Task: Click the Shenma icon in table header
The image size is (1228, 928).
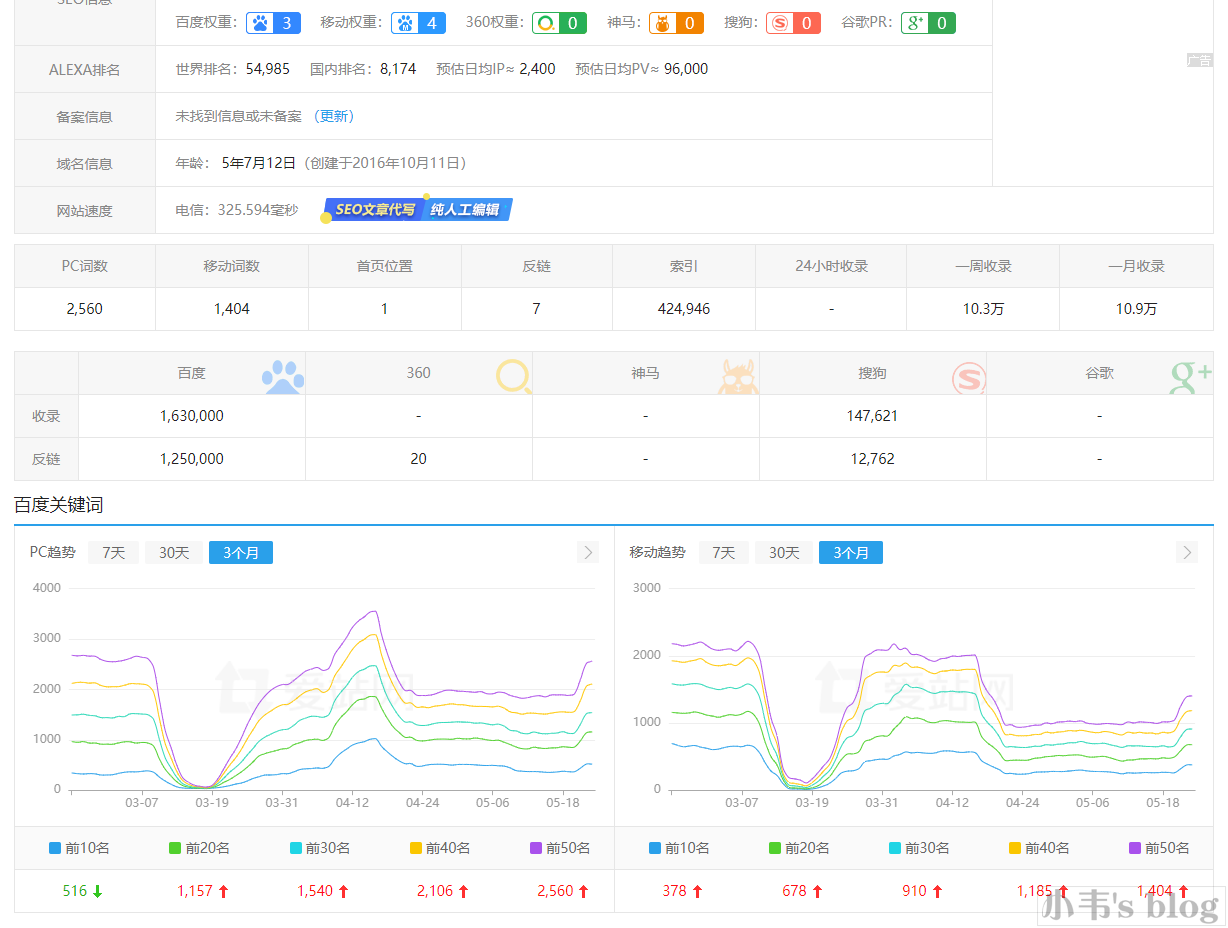Action: [738, 375]
